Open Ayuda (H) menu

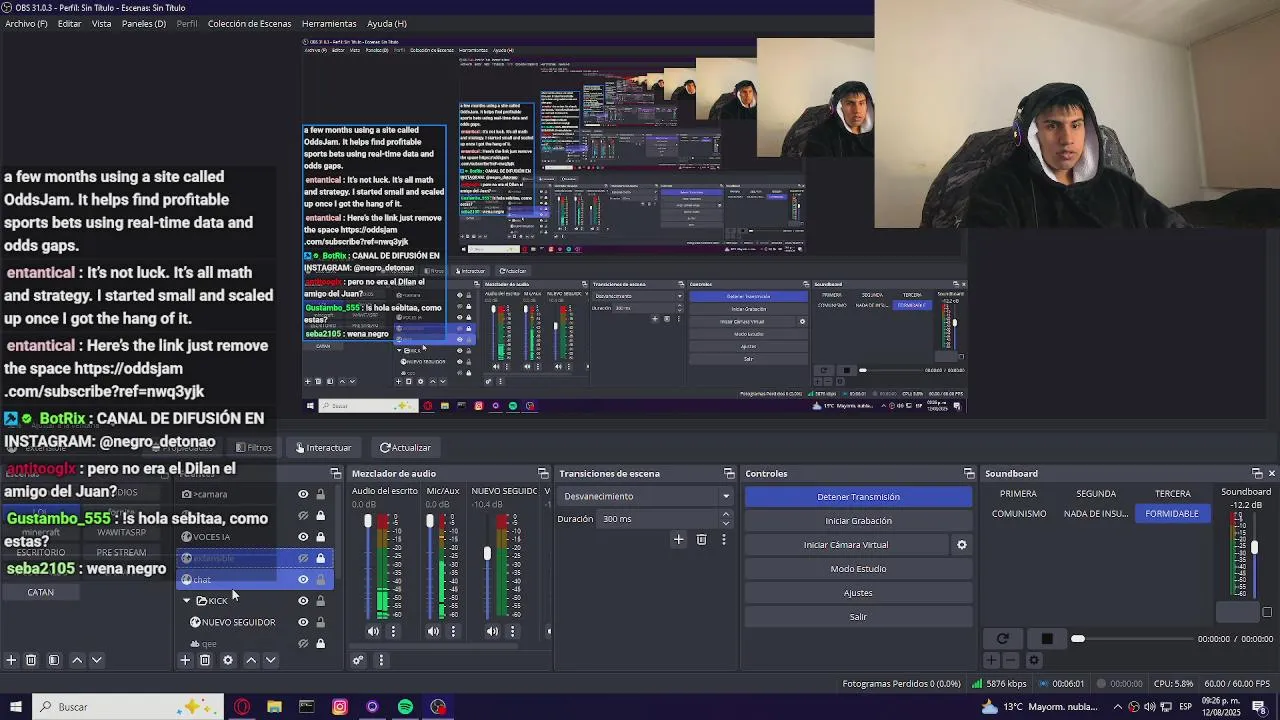[387, 23]
